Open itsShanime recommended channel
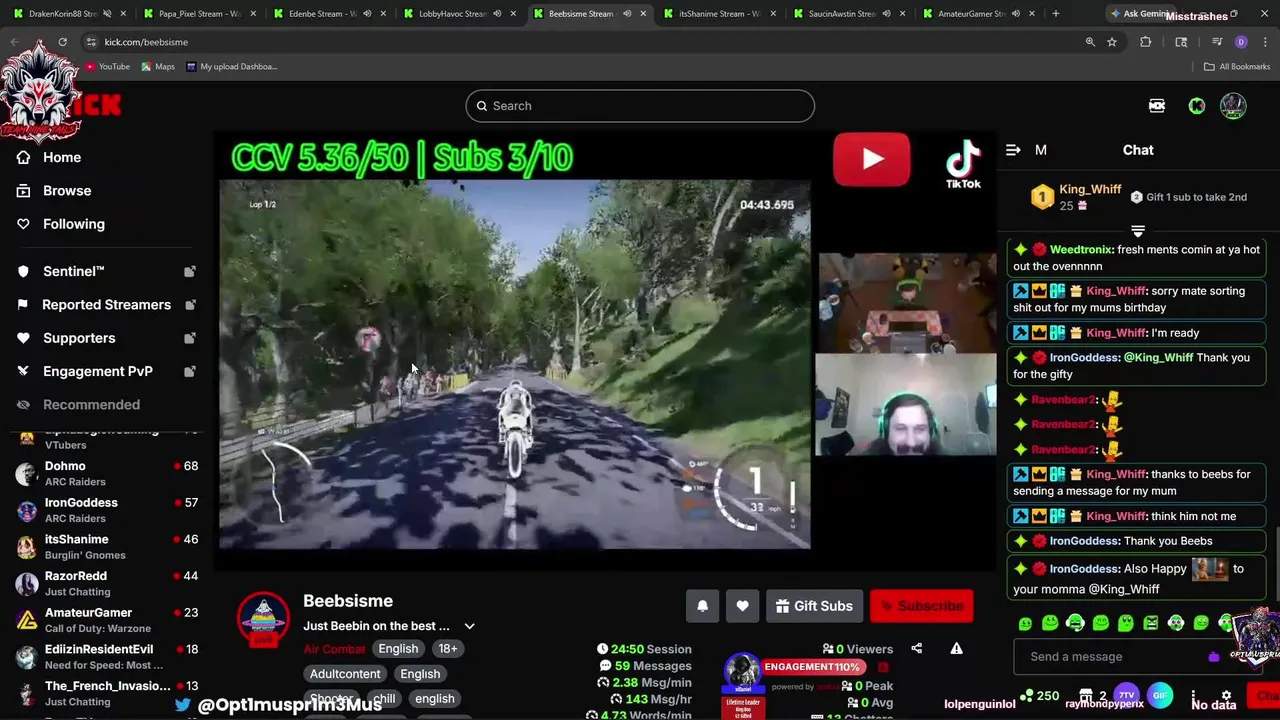 click(x=106, y=547)
